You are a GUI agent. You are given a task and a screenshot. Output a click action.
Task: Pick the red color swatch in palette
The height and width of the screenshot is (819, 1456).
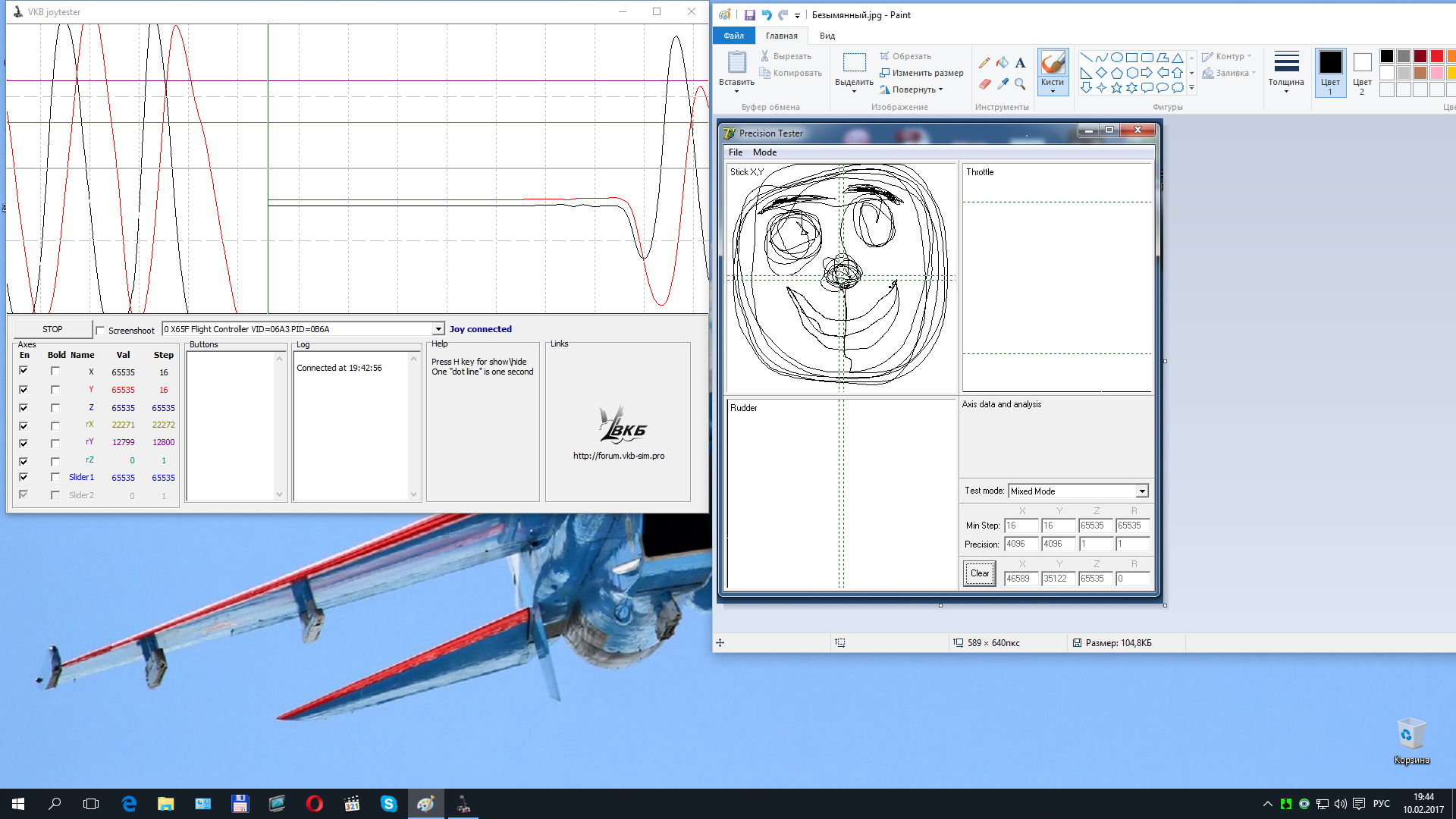pos(1436,56)
